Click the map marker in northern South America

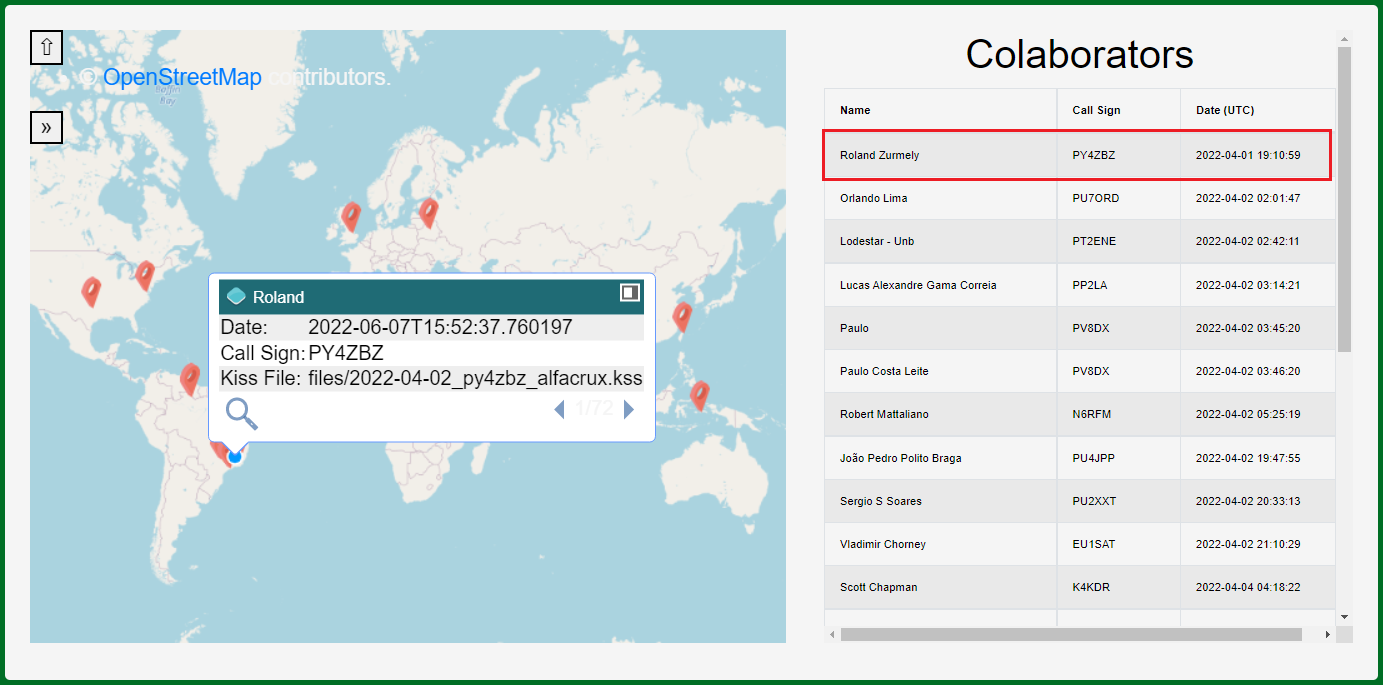tap(190, 379)
